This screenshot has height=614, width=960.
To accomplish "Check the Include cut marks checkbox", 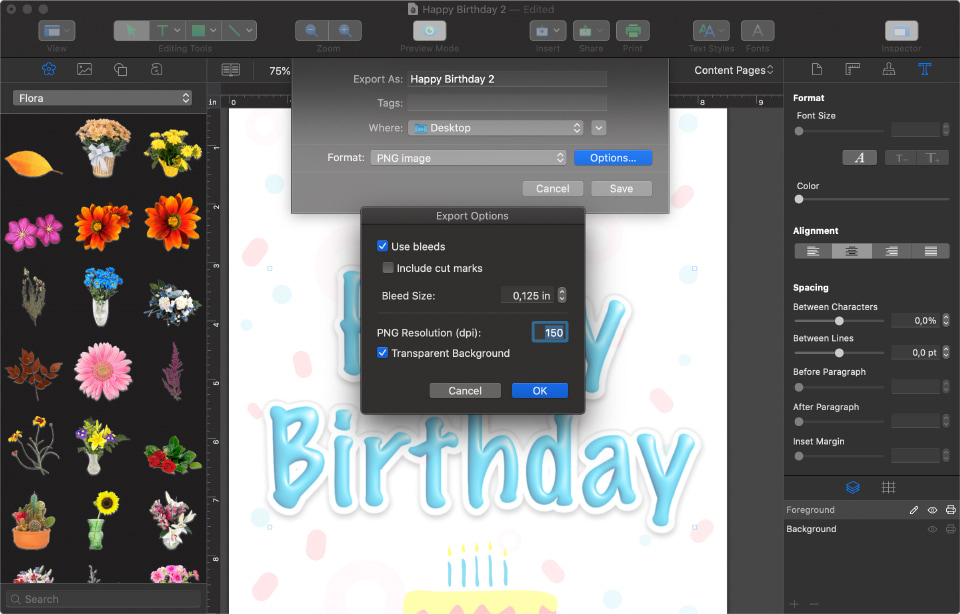I will [x=388, y=268].
